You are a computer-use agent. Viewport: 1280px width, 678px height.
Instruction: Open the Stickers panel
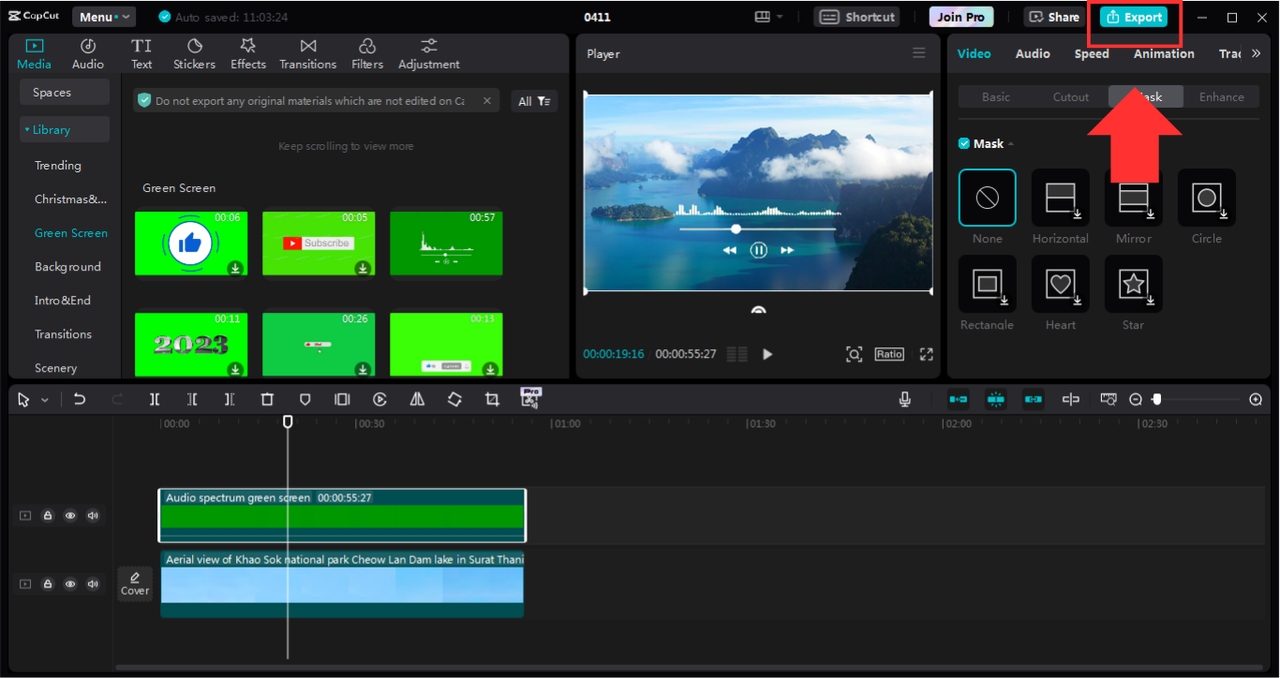tap(194, 54)
